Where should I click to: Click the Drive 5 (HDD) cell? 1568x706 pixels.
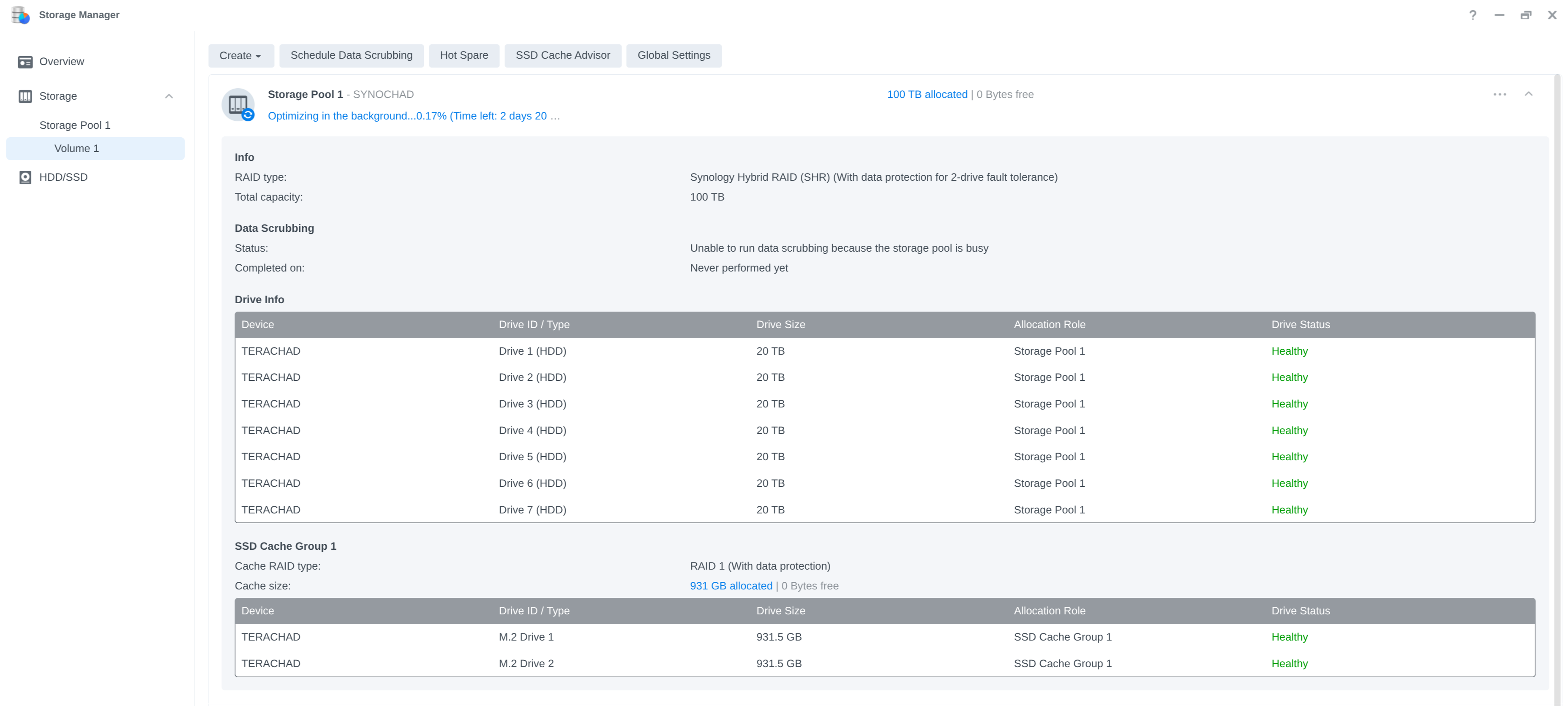coord(532,457)
